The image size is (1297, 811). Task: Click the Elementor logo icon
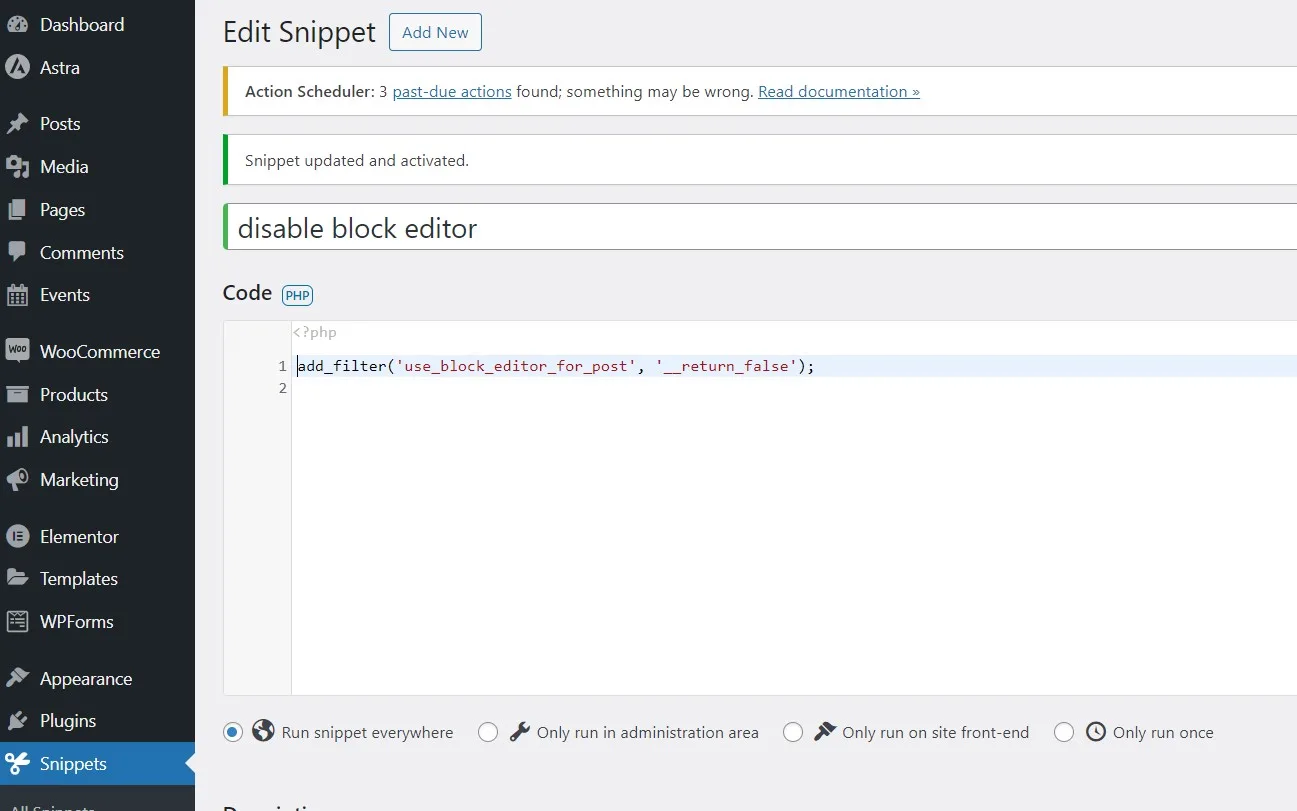[17, 536]
